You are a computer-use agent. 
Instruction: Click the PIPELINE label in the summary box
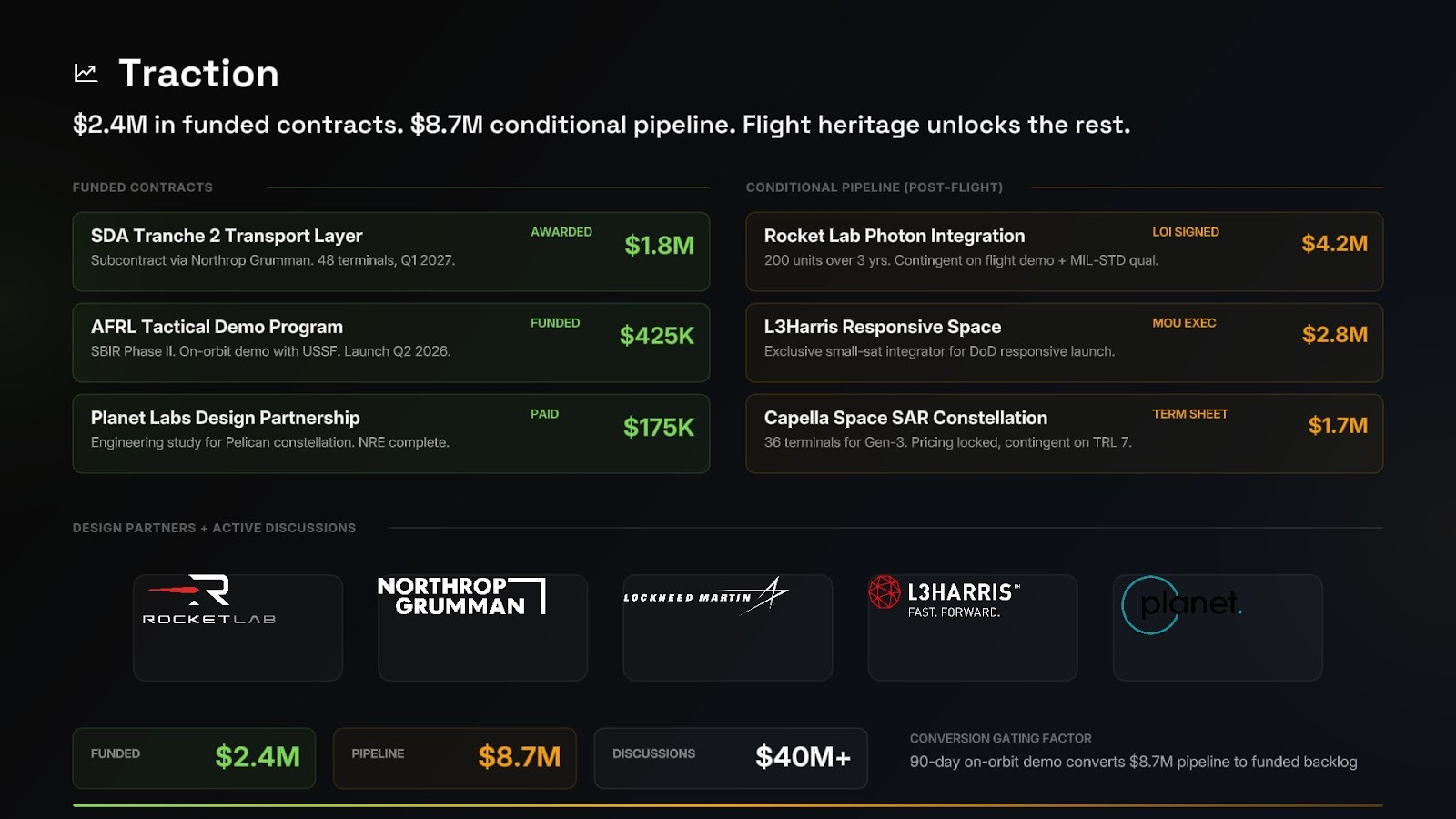[x=378, y=753]
